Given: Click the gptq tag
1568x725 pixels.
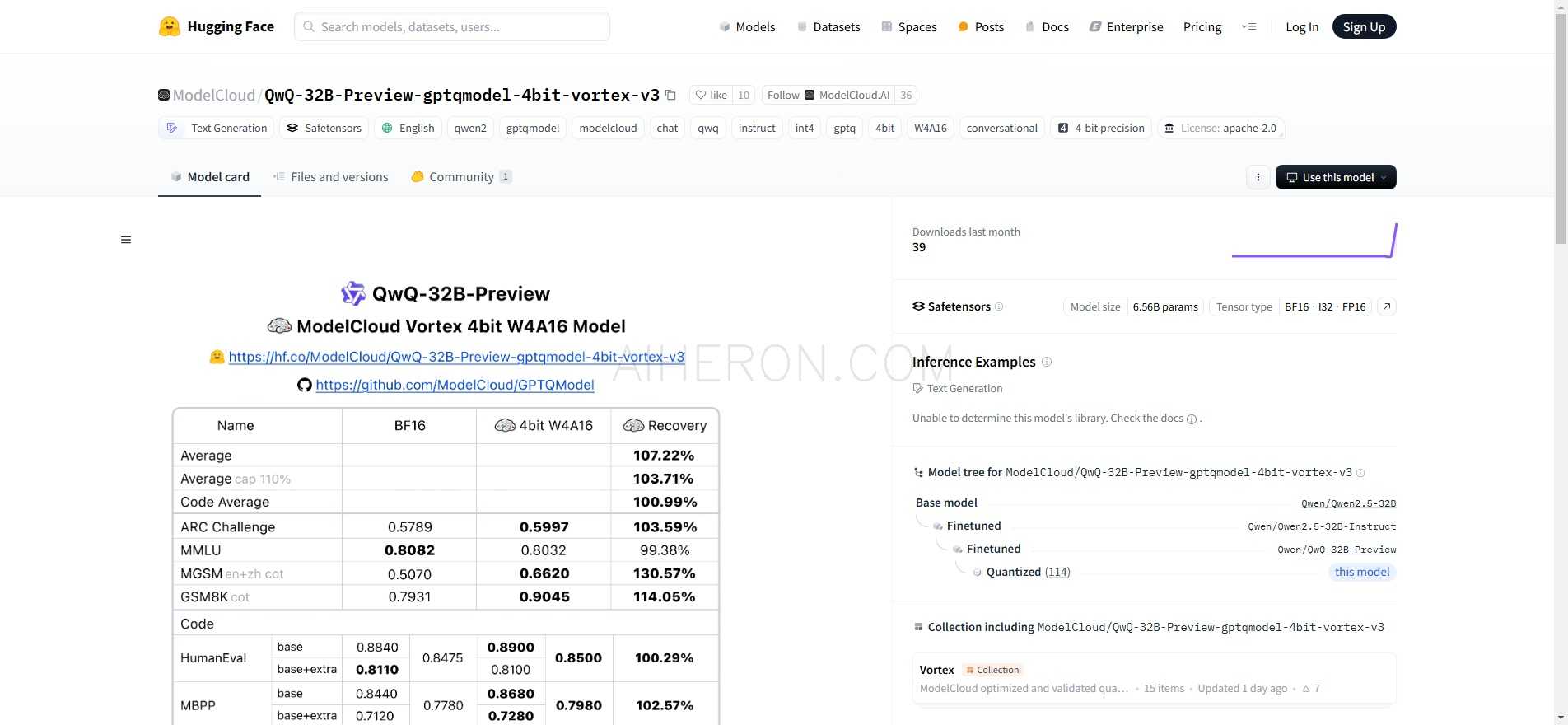Looking at the screenshot, I should pos(844,128).
